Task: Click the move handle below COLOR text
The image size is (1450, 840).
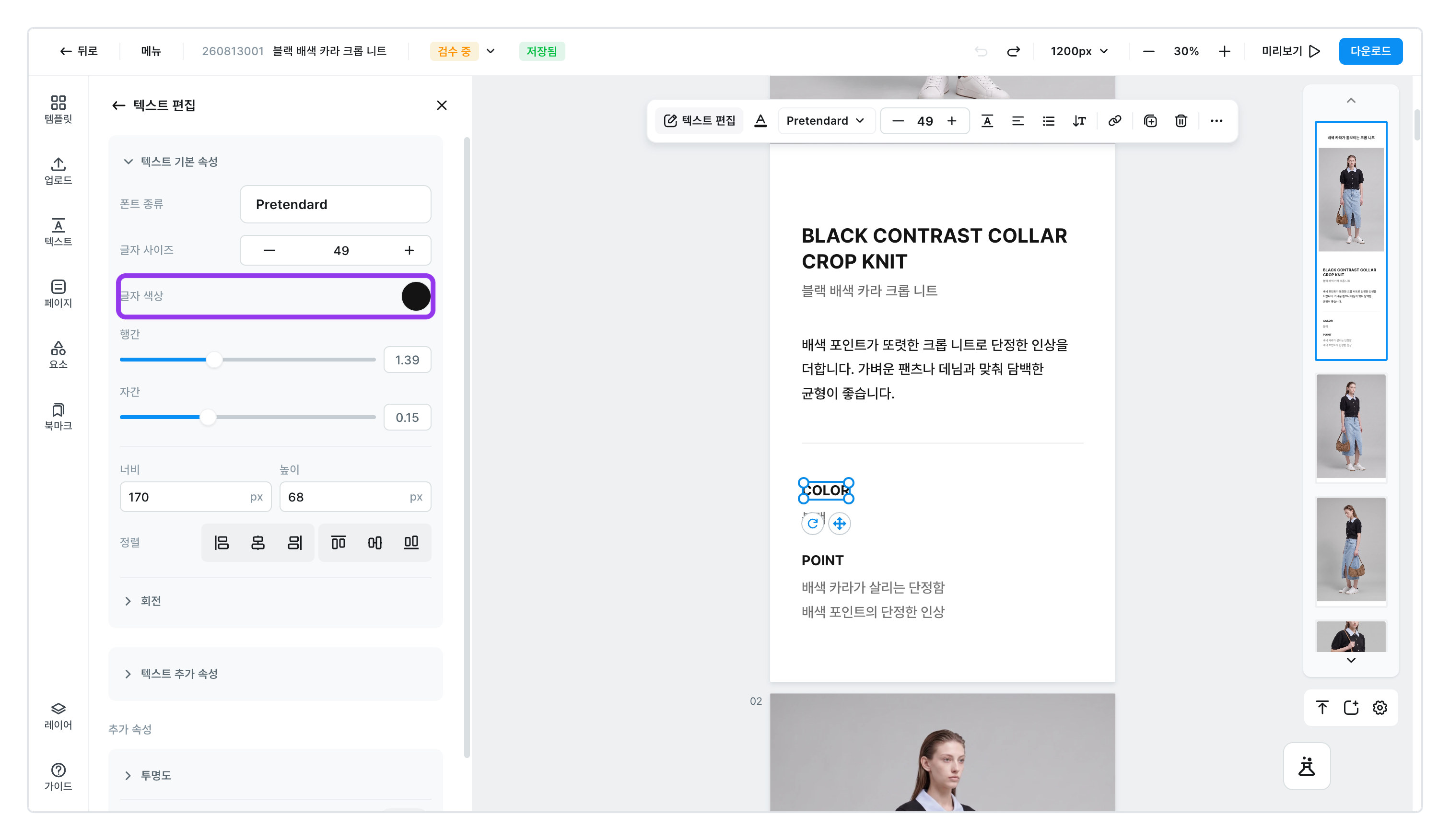Action: [x=840, y=524]
